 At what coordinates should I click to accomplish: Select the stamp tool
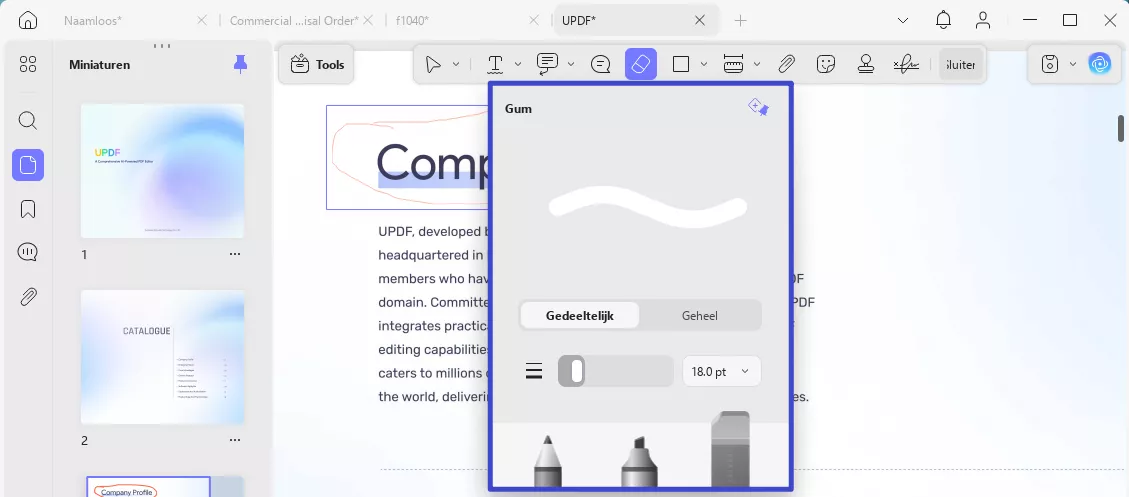click(865, 64)
